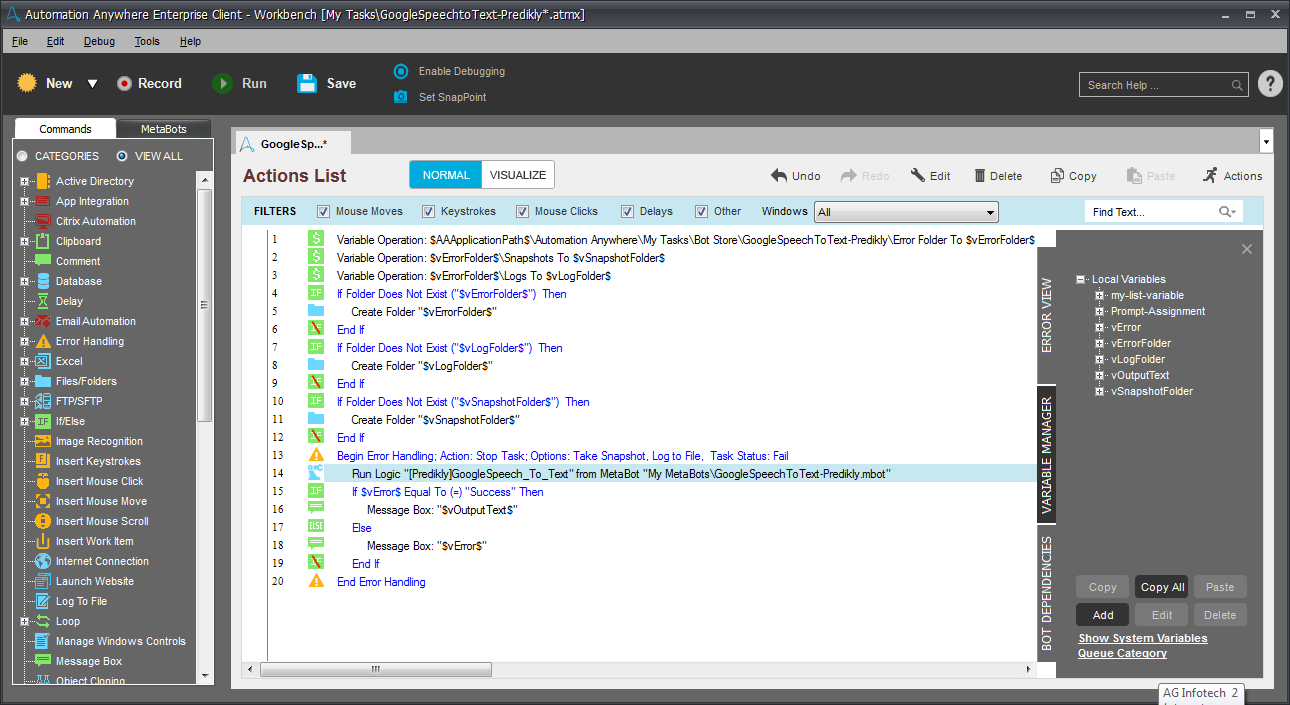
Task: Click the Message Box command icon
Action: click(43, 661)
